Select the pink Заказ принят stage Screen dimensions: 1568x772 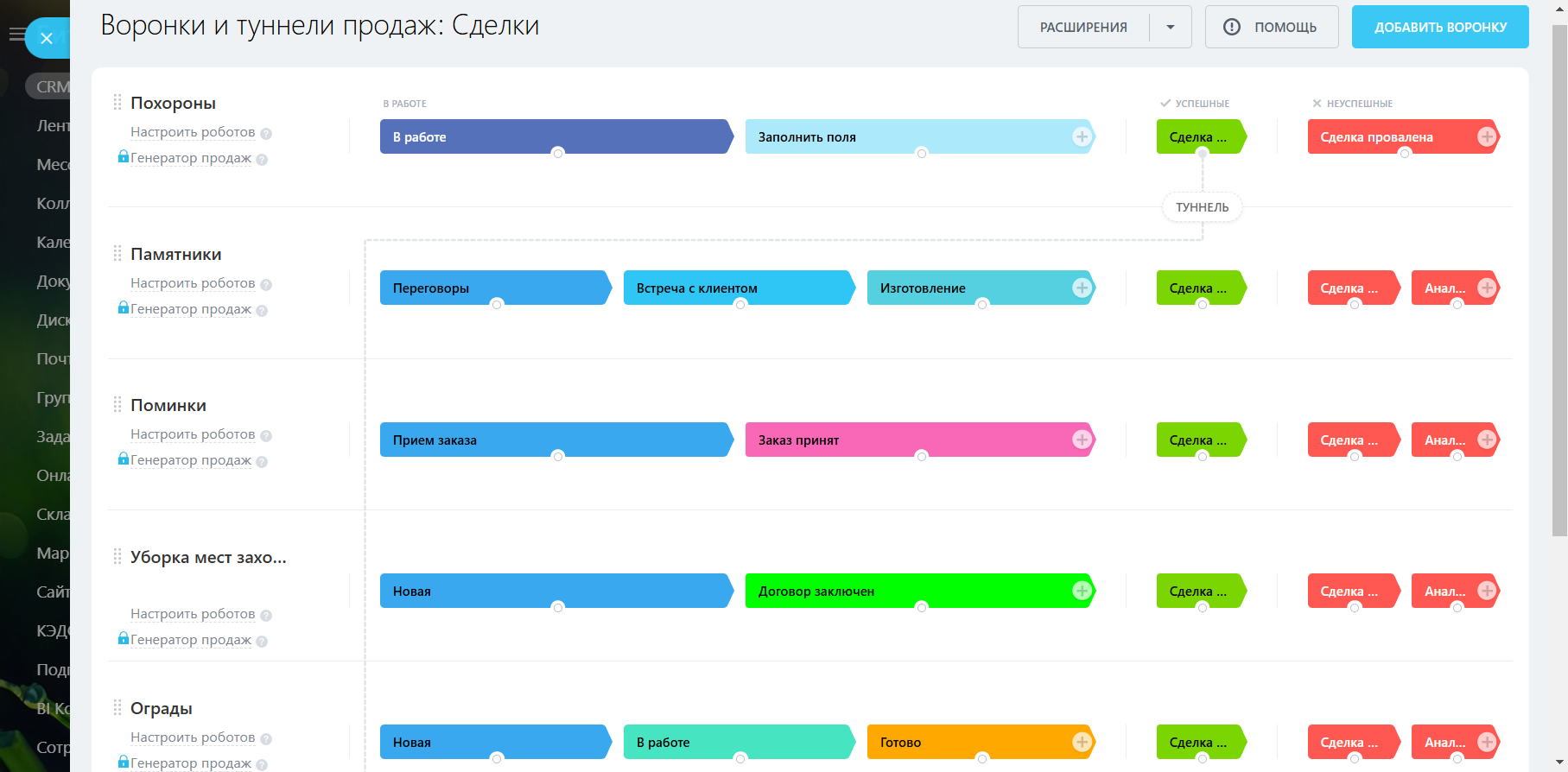tap(907, 440)
